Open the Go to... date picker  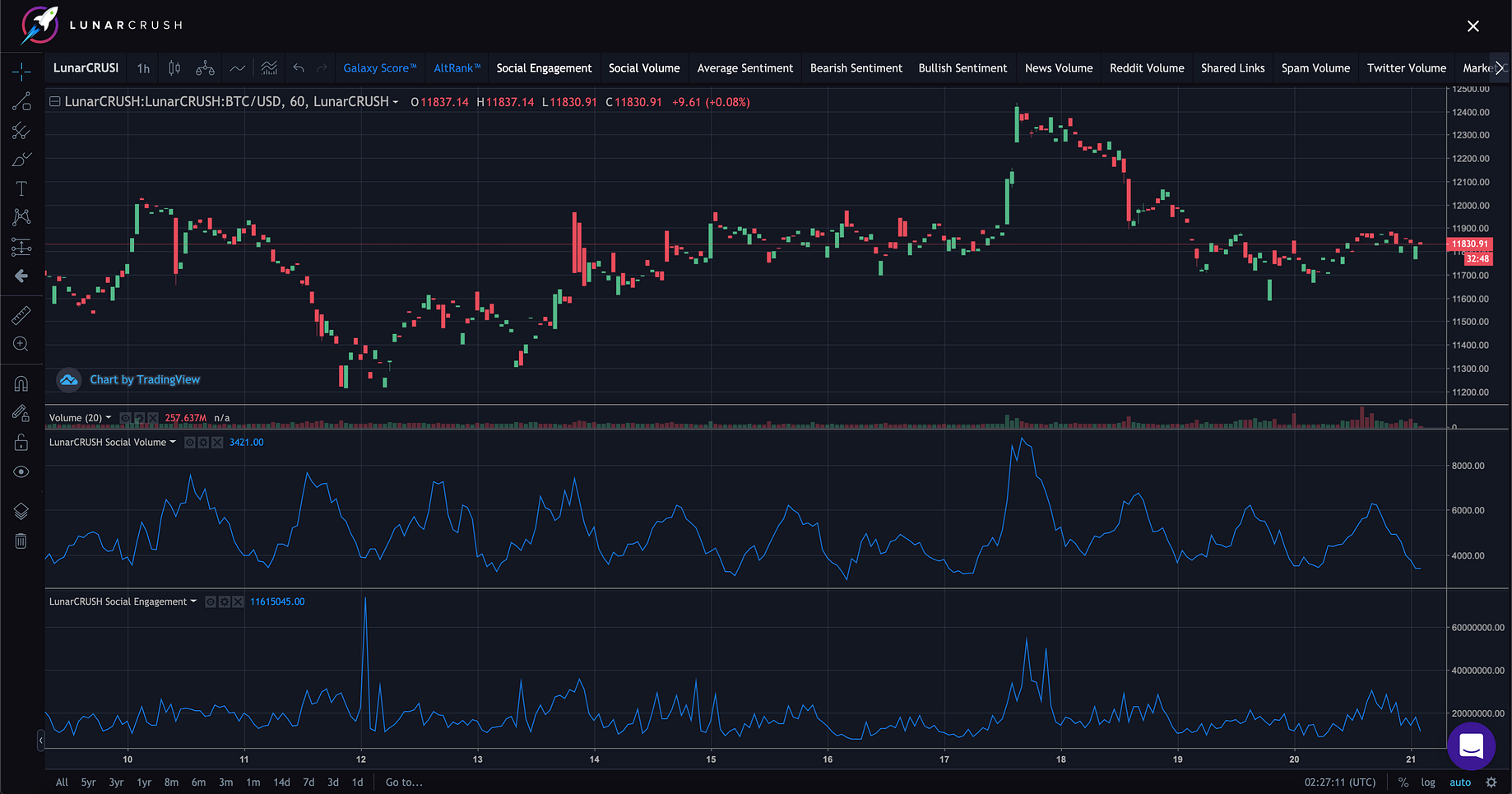404,782
